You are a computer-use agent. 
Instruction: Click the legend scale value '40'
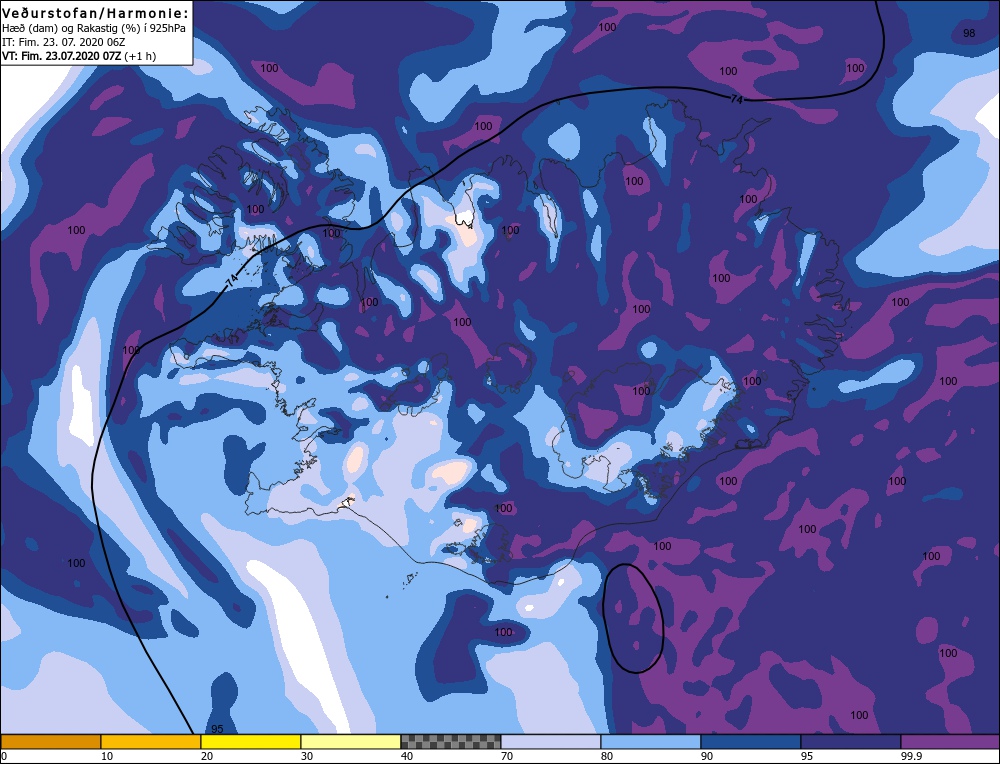click(x=407, y=756)
